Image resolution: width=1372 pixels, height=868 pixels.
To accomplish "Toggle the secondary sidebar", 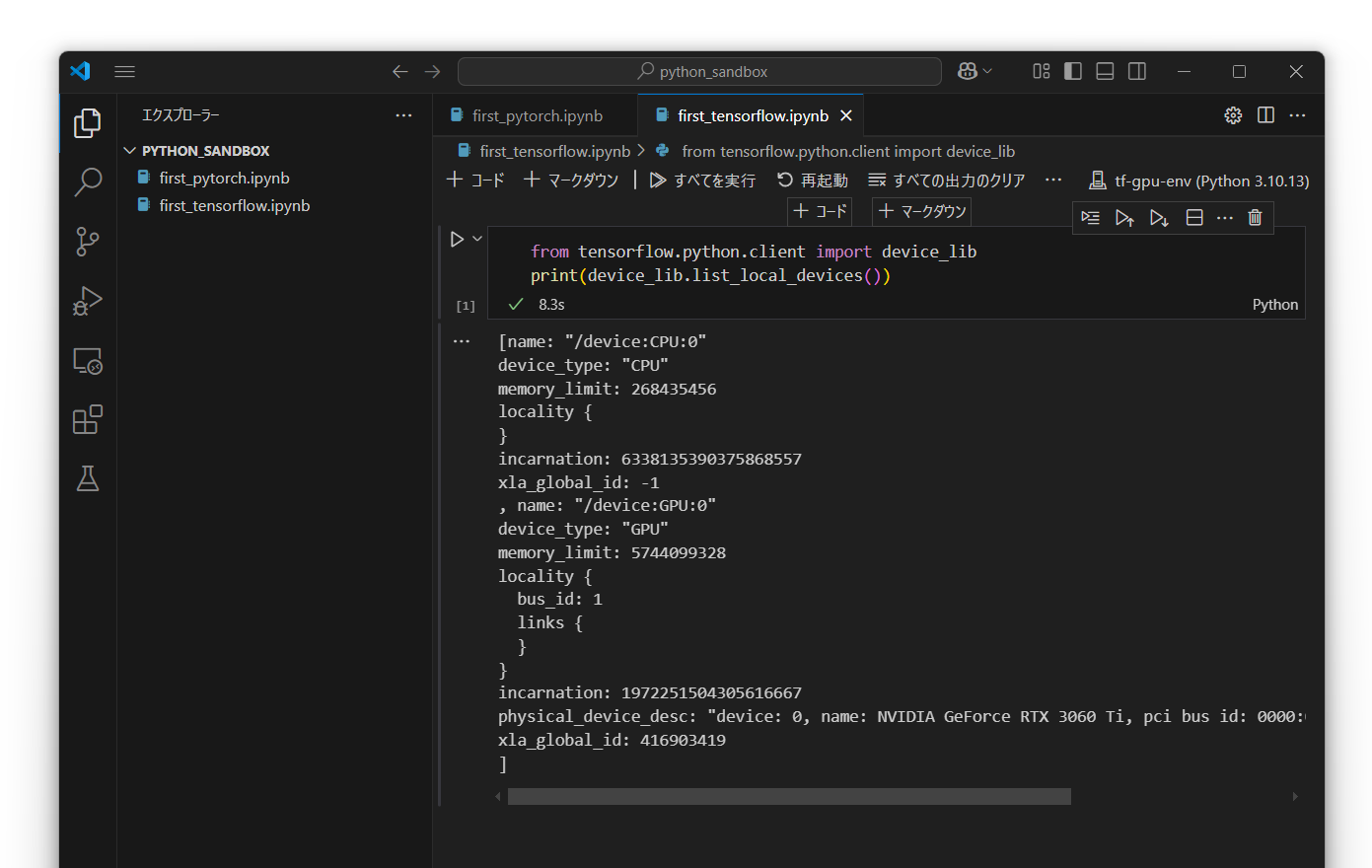I will pyautogui.click(x=1136, y=70).
